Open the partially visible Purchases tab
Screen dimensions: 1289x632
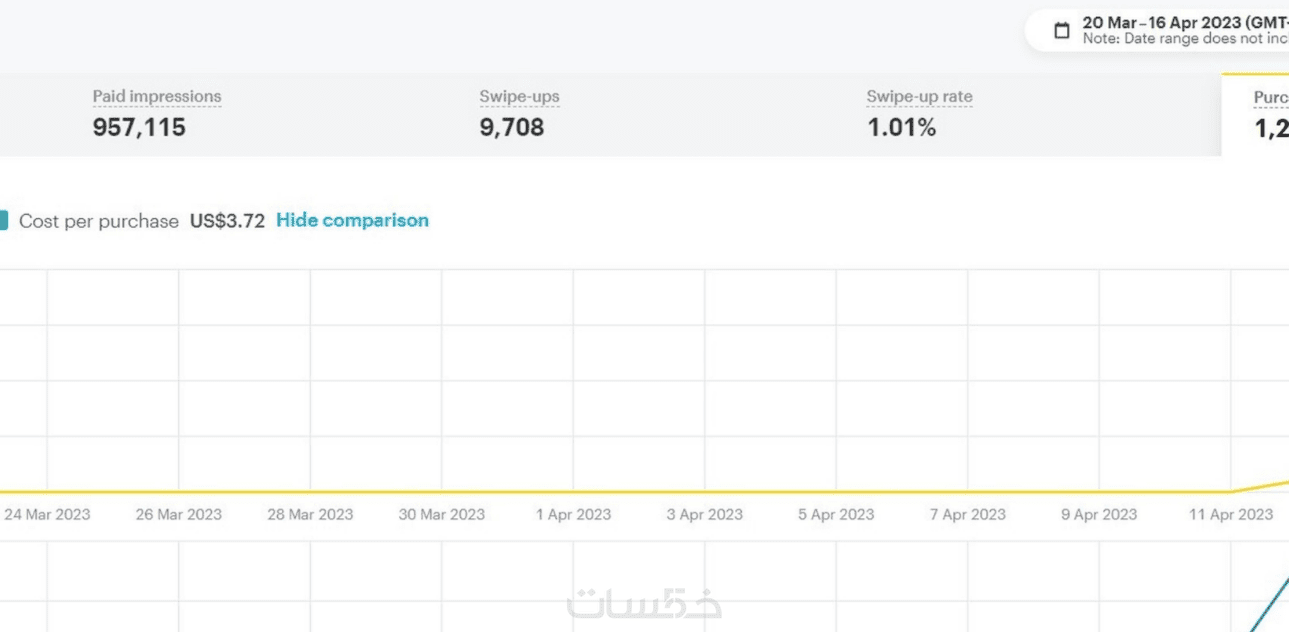[x=1268, y=114]
